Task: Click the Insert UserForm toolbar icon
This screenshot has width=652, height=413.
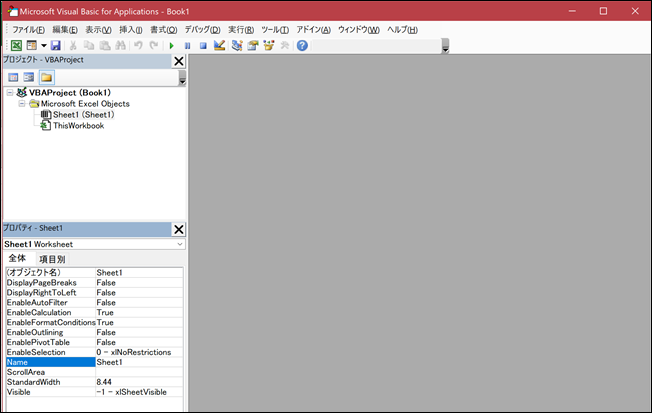Action: 32,45
